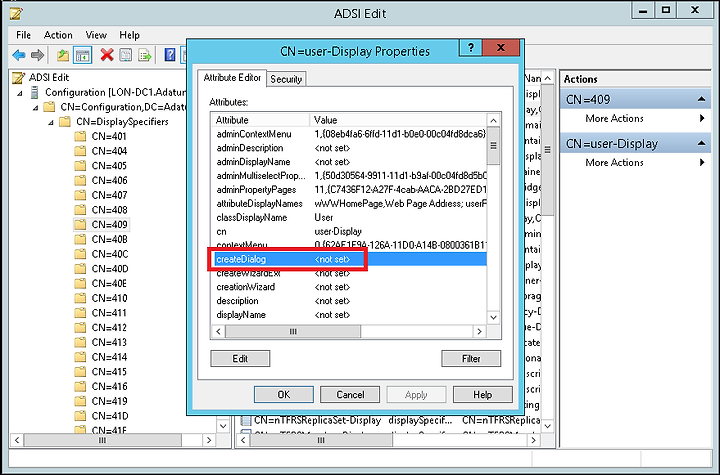Select CN=411 in the tree
Image resolution: width=720 pixels, height=475 pixels.
point(109,313)
